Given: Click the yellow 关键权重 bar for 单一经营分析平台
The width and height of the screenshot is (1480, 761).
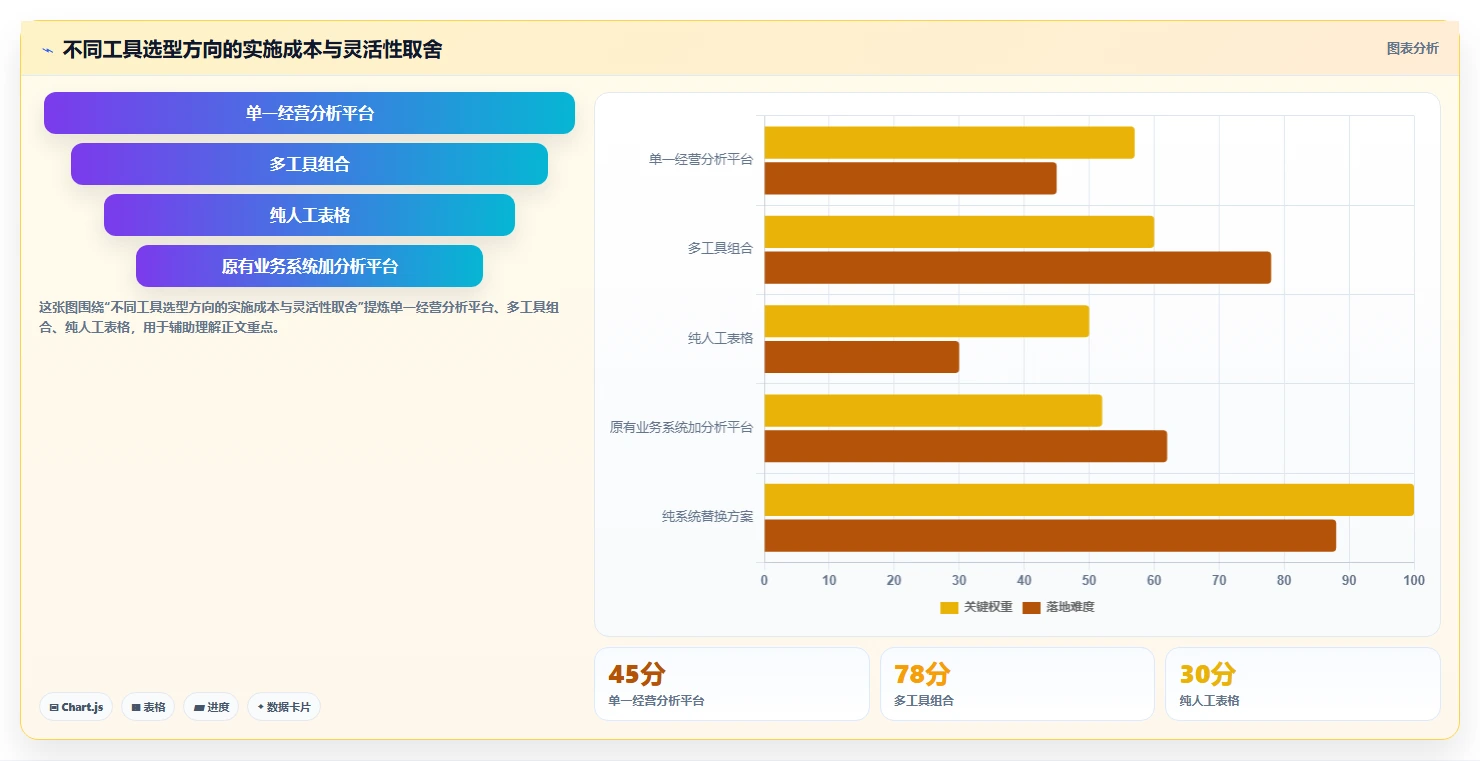Looking at the screenshot, I should [949, 142].
